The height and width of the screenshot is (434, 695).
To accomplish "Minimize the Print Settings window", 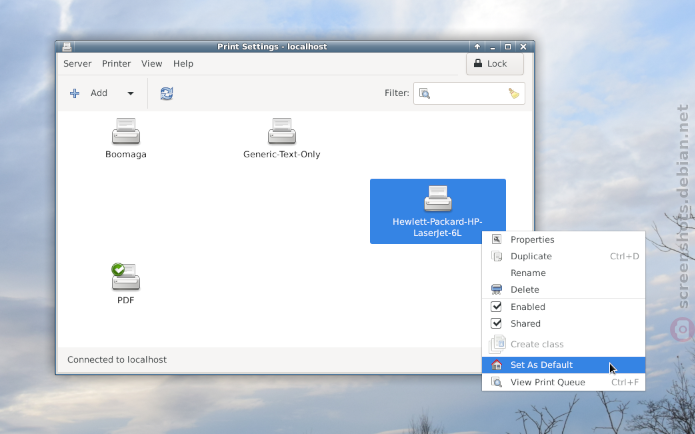I will 493,47.
